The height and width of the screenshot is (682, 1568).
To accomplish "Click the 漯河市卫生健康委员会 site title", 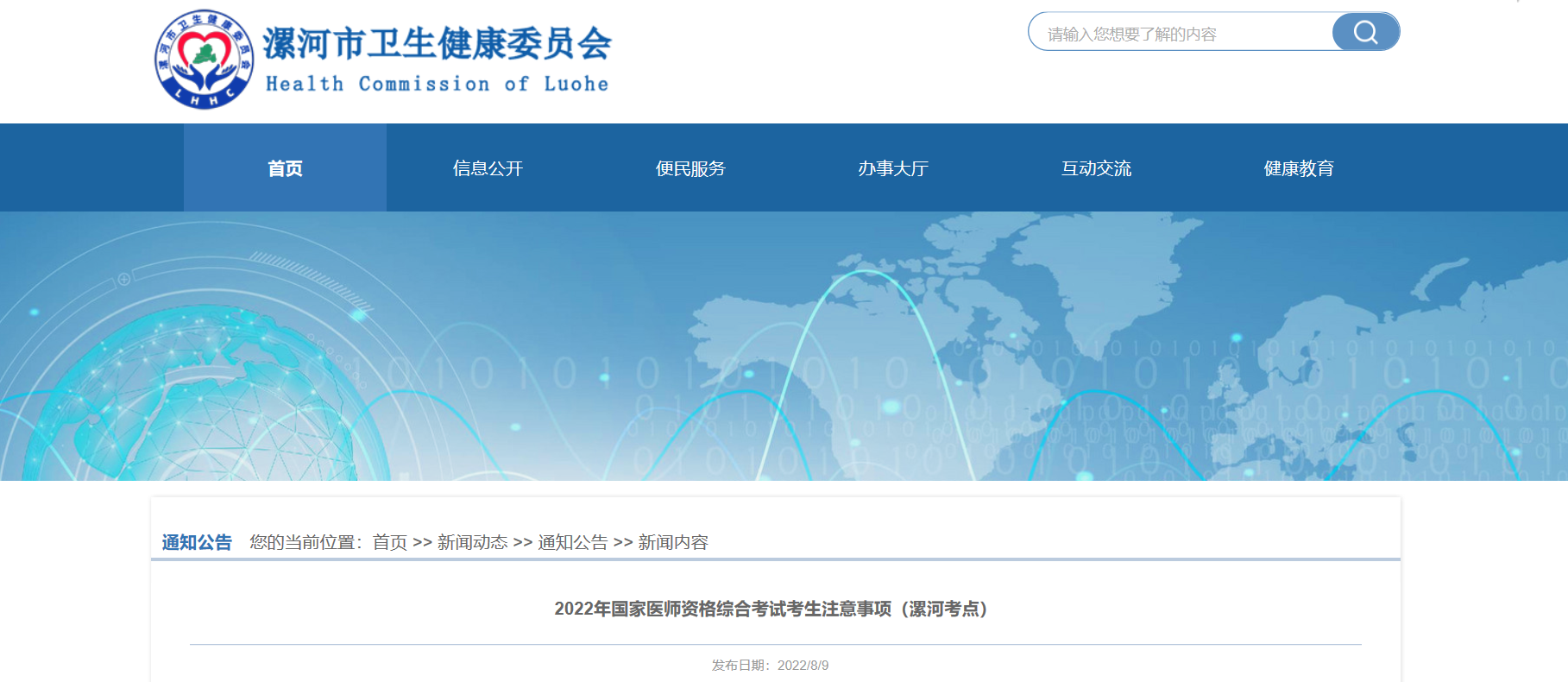I will tap(438, 43).
